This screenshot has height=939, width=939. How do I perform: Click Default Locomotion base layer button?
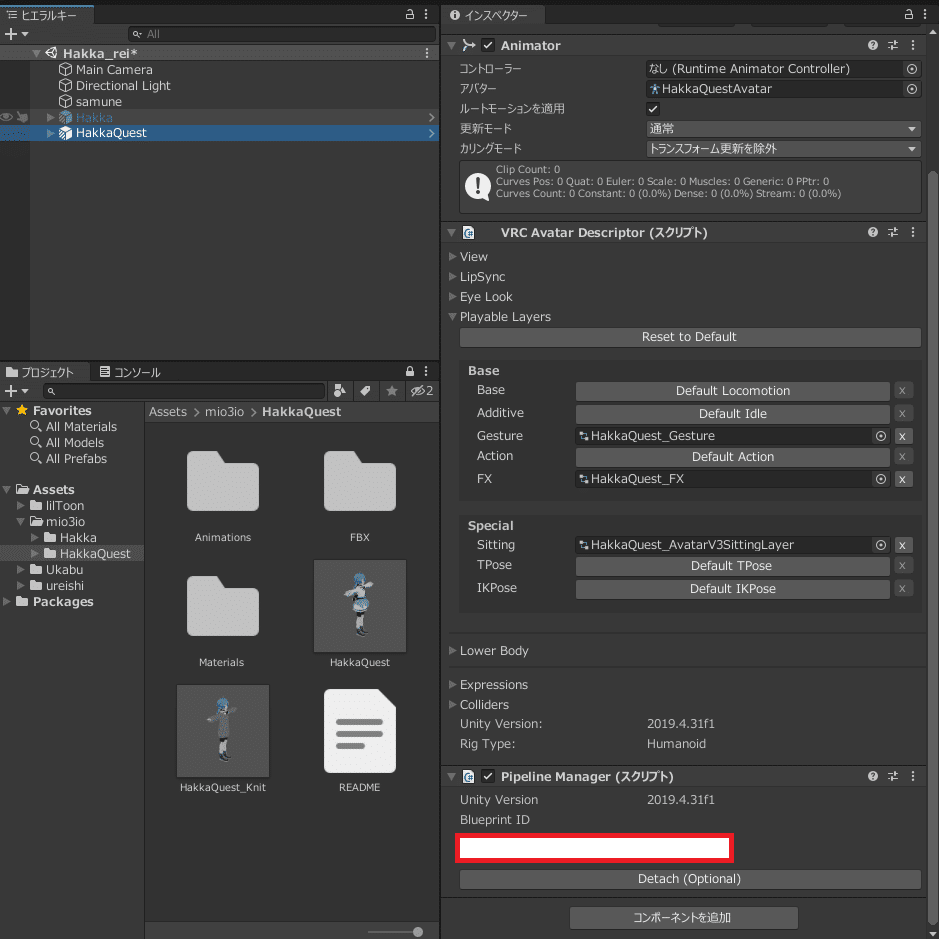732,391
